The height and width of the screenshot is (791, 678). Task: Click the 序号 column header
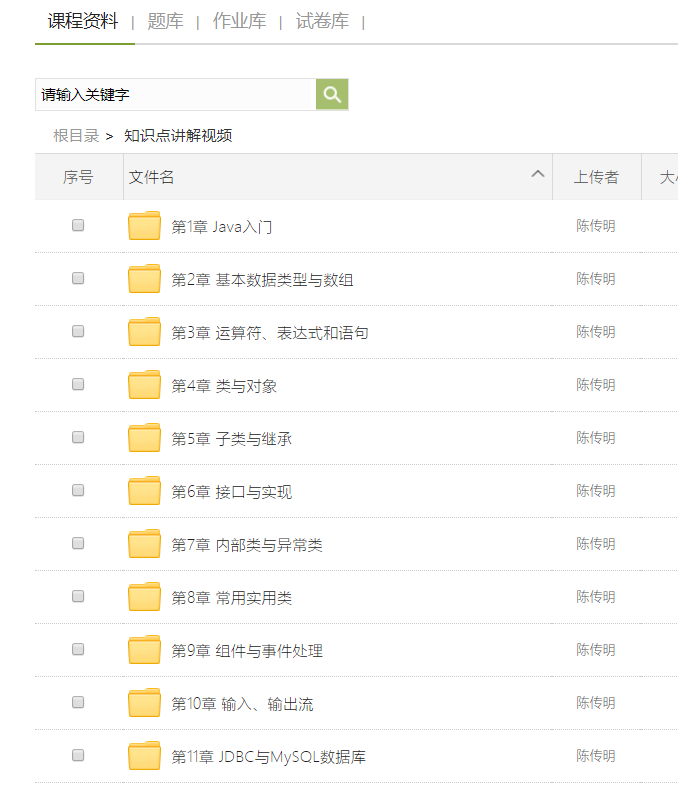(x=78, y=177)
